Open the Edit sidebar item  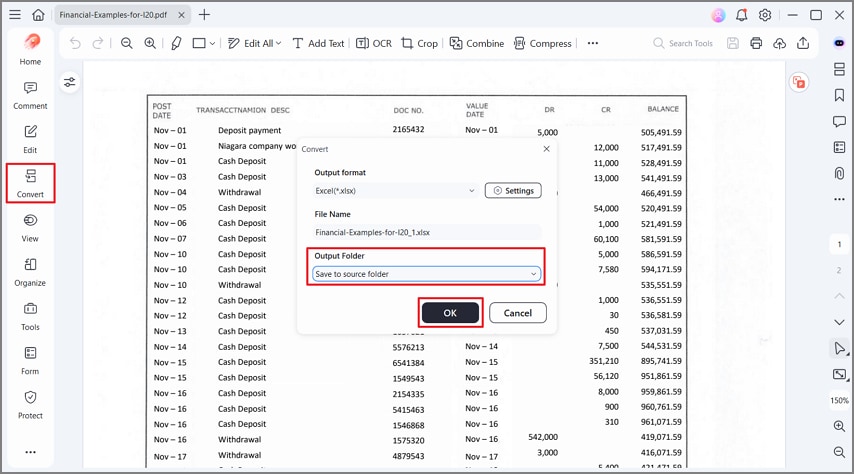[30, 139]
